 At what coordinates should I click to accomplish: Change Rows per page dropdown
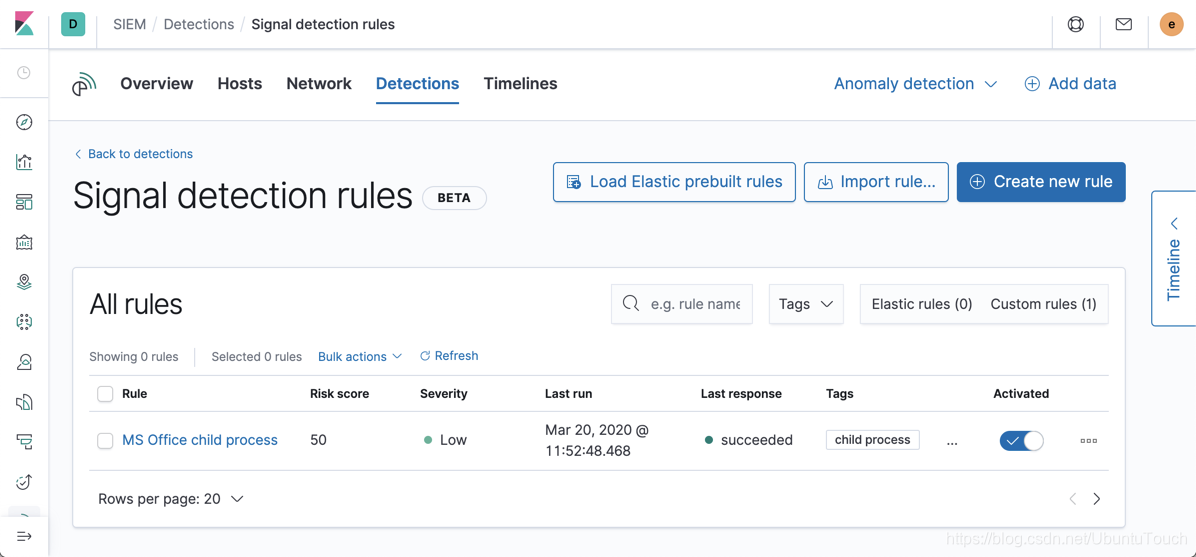[x=171, y=499]
